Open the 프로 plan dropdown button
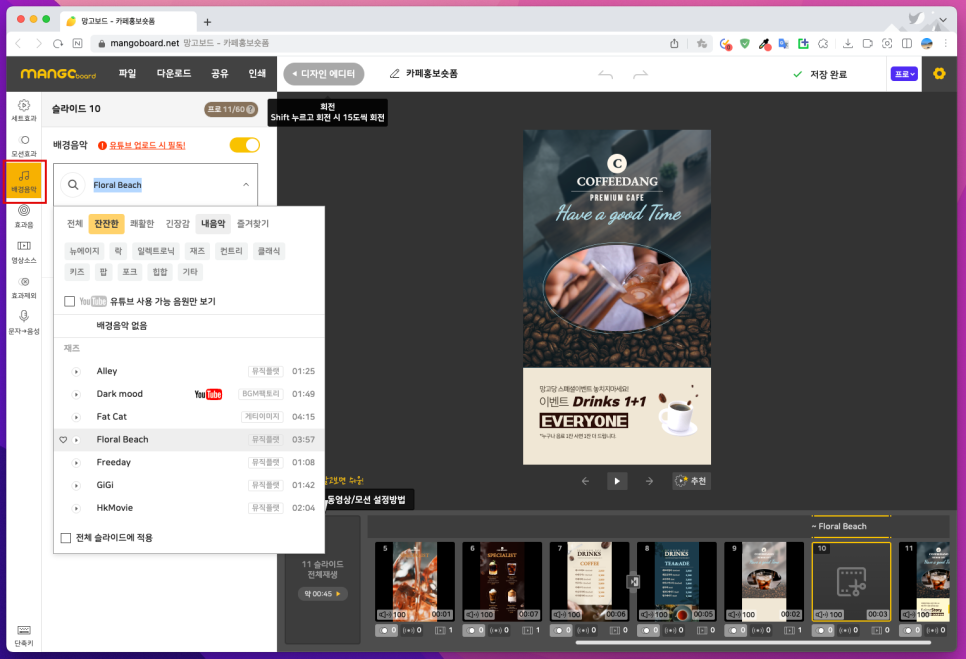 904,74
